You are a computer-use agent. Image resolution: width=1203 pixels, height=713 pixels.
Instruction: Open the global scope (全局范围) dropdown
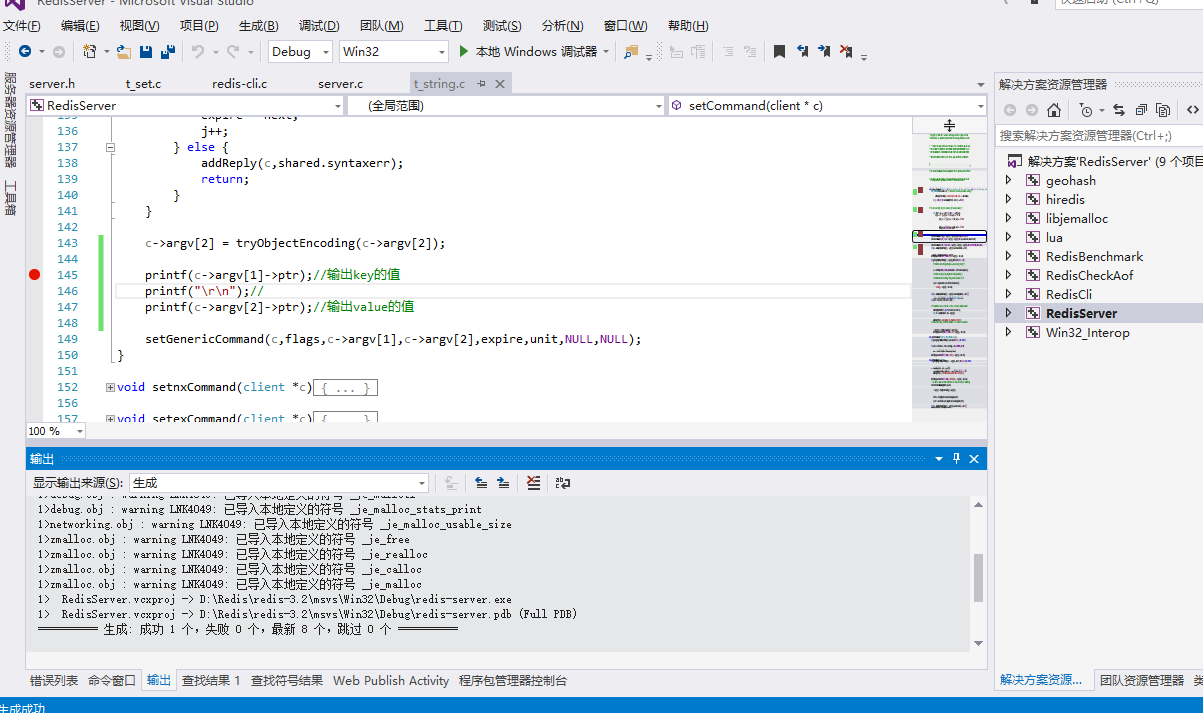505,105
